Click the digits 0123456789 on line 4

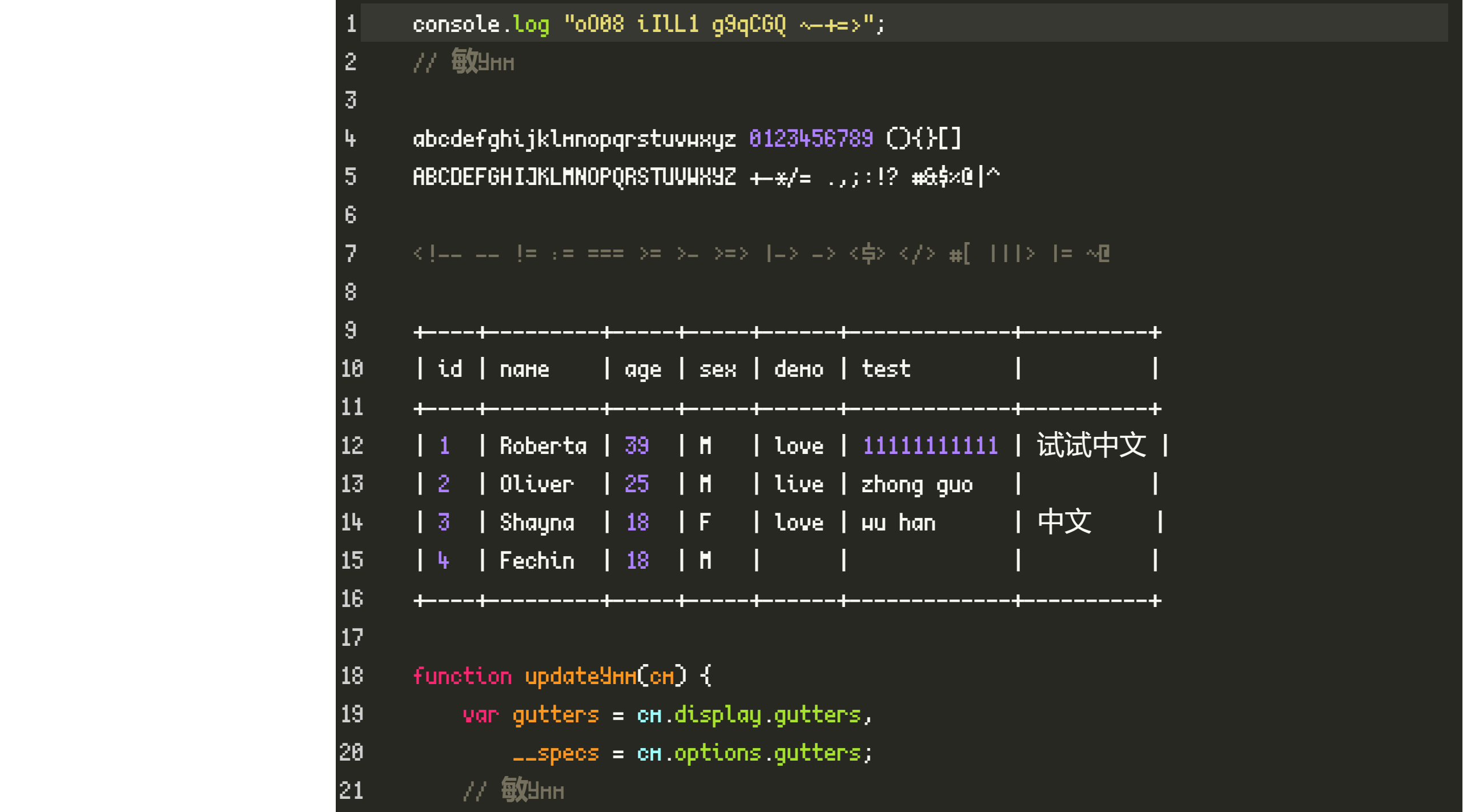point(811,139)
